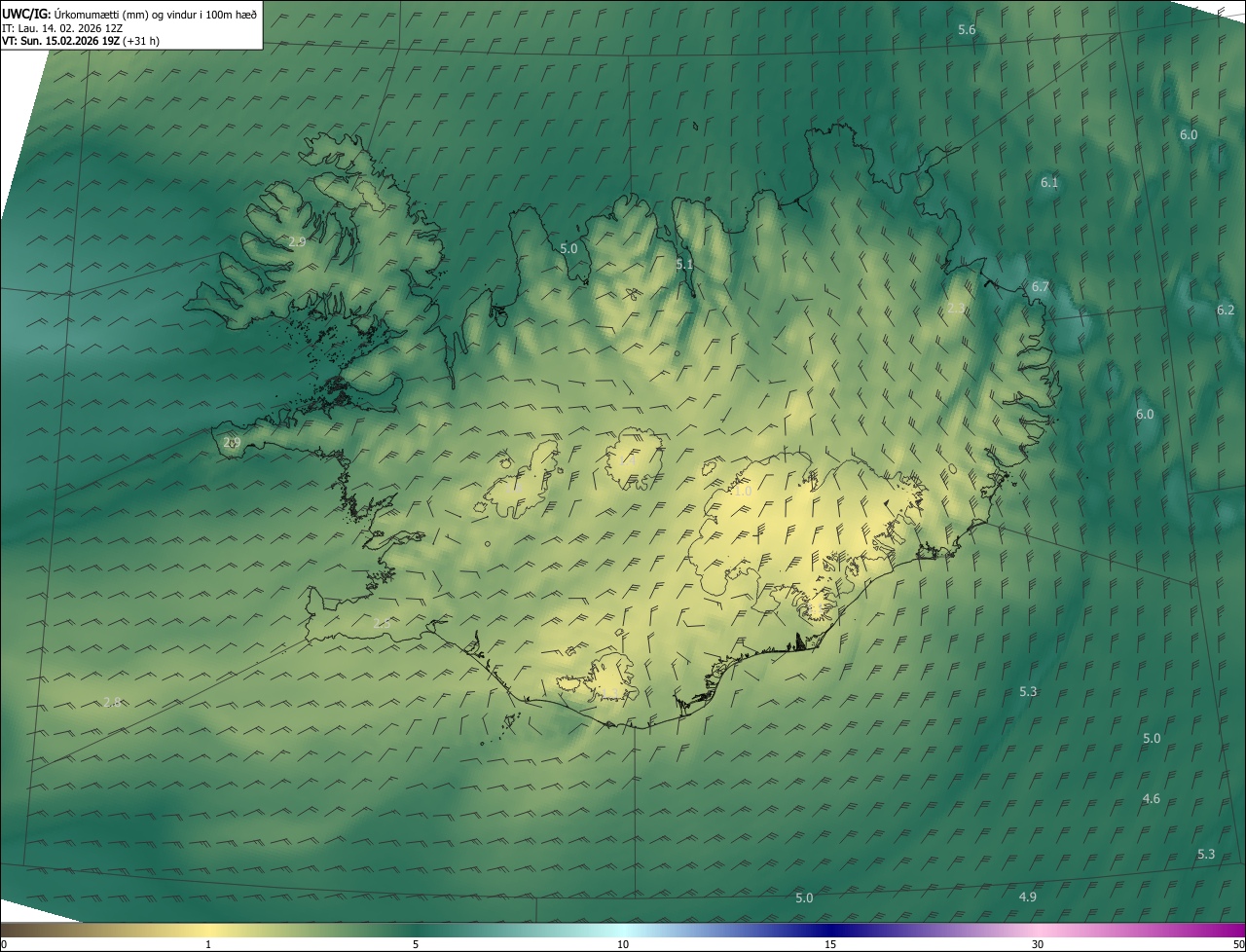Viewport: 1246px width, 952px height.
Task: Select the 1.0 value on Vatnajökull glacier
Action: pyautogui.click(x=743, y=492)
